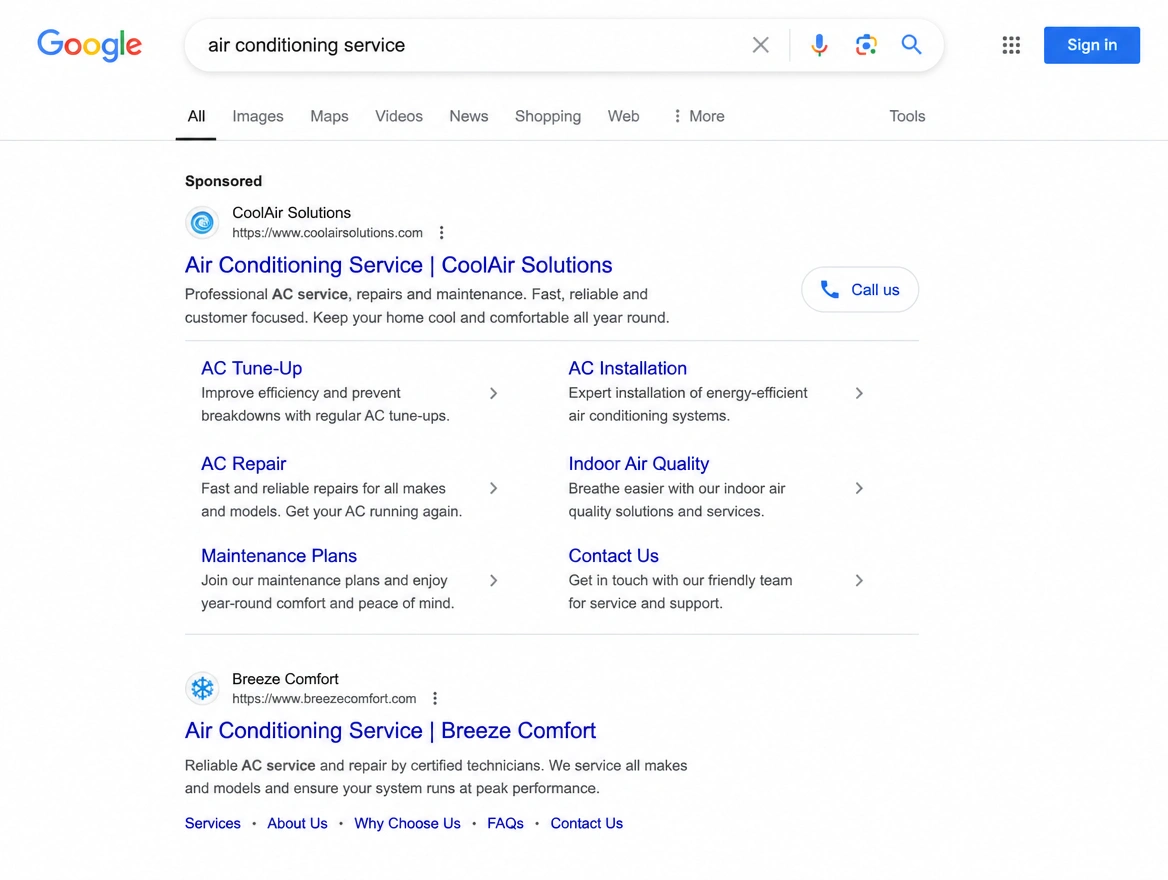The width and height of the screenshot is (1168, 880).
Task: Click the https://www.breezecomfort.com URL text
Action: 324,698
